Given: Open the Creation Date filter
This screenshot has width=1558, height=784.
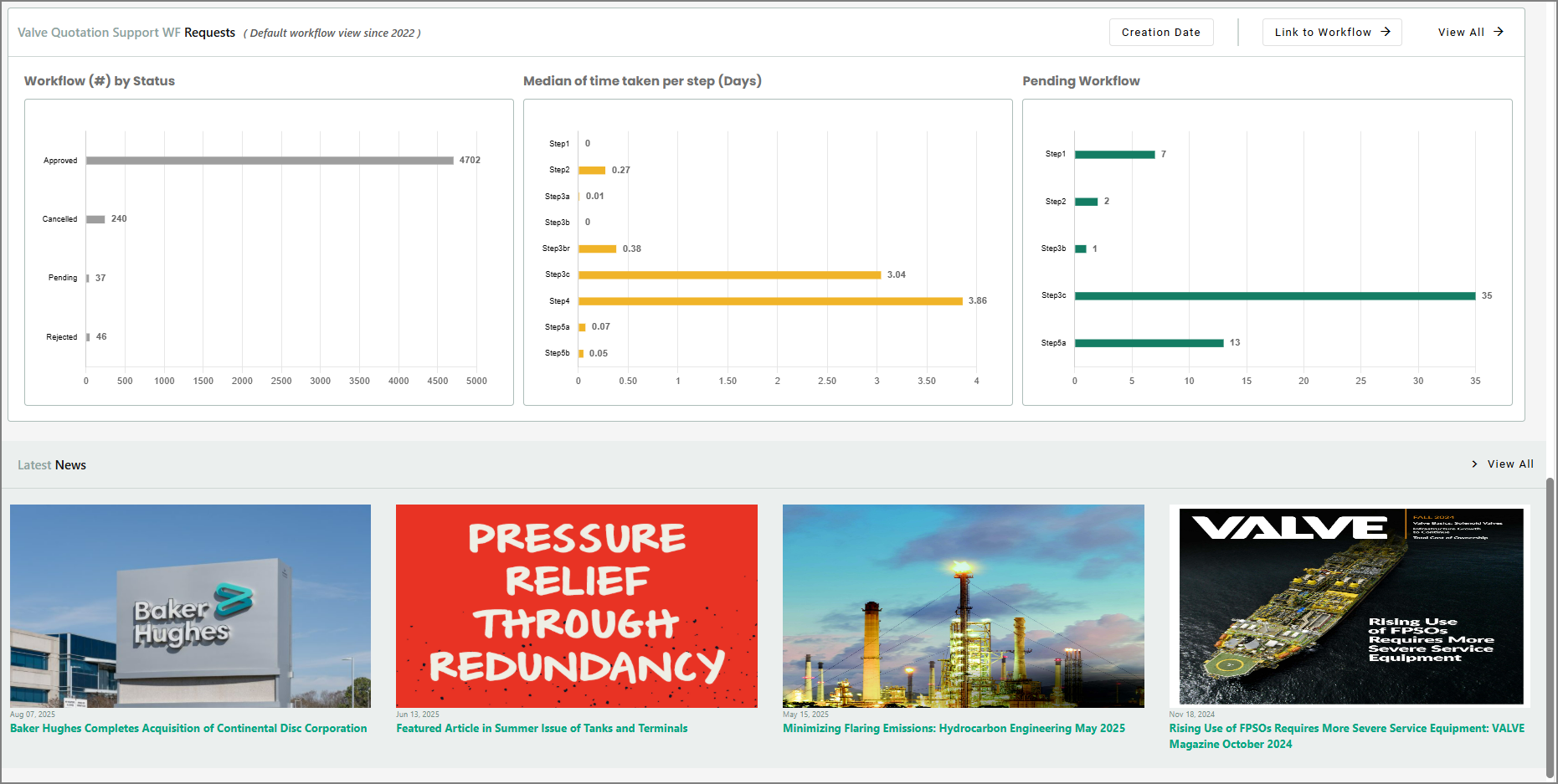Looking at the screenshot, I should coord(1160,33).
